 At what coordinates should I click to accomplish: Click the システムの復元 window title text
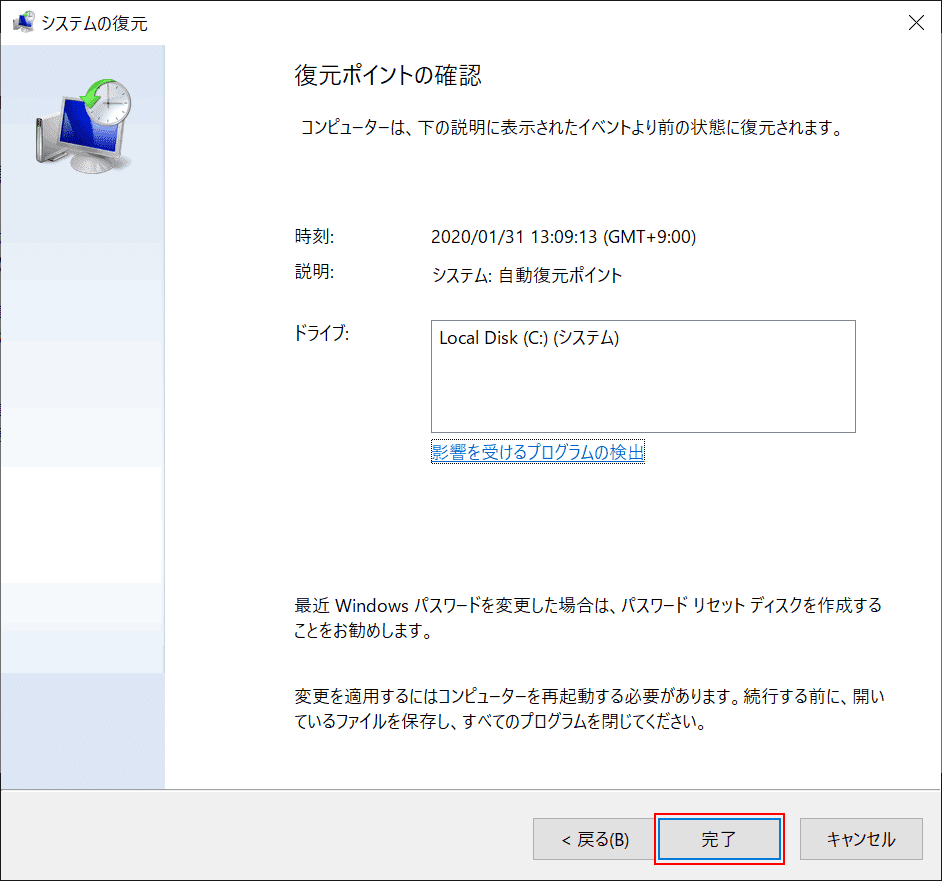click(94, 23)
